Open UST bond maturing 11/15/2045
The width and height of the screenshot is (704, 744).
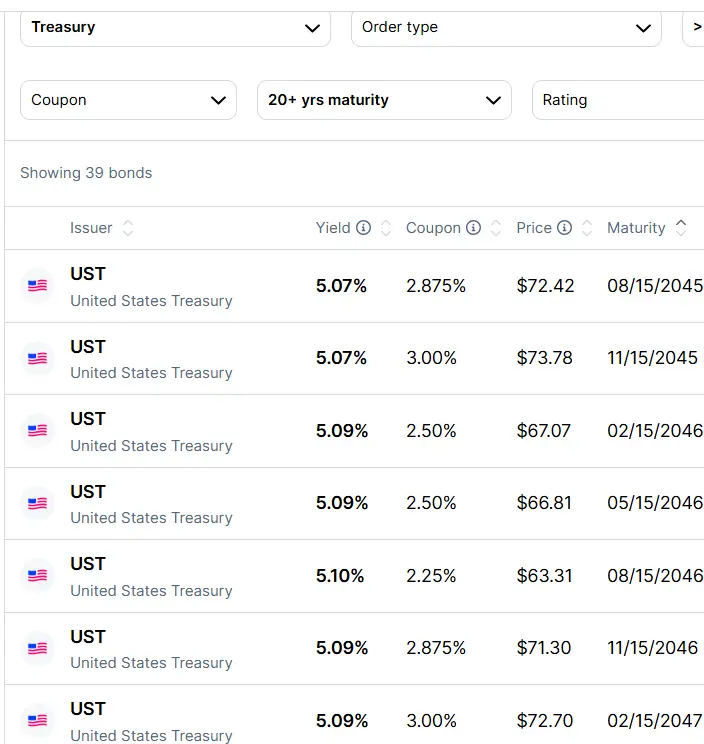(354, 359)
